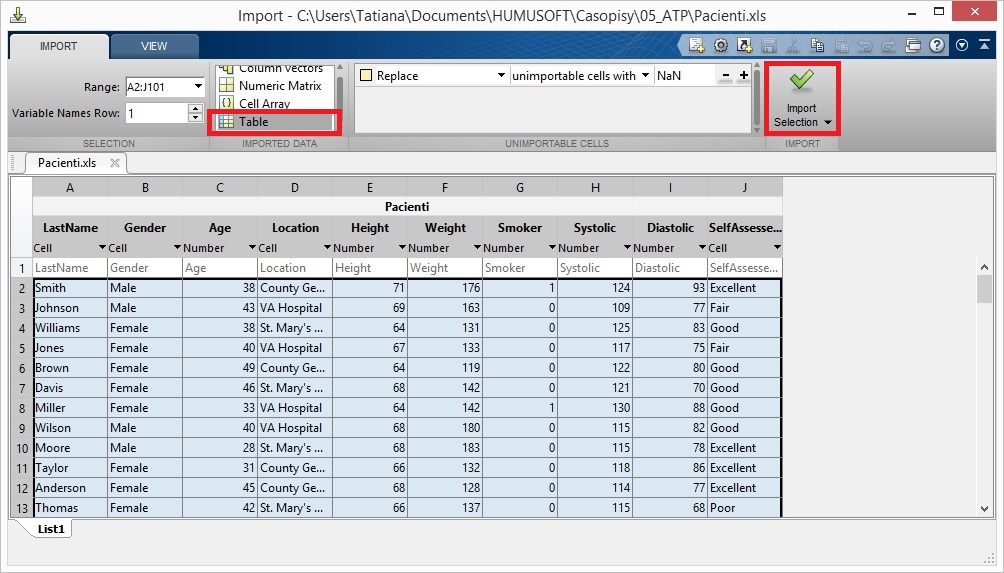Select column A header
Image resolution: width=1004 pixels, height=573 pixels.
[x=70, y=188]
